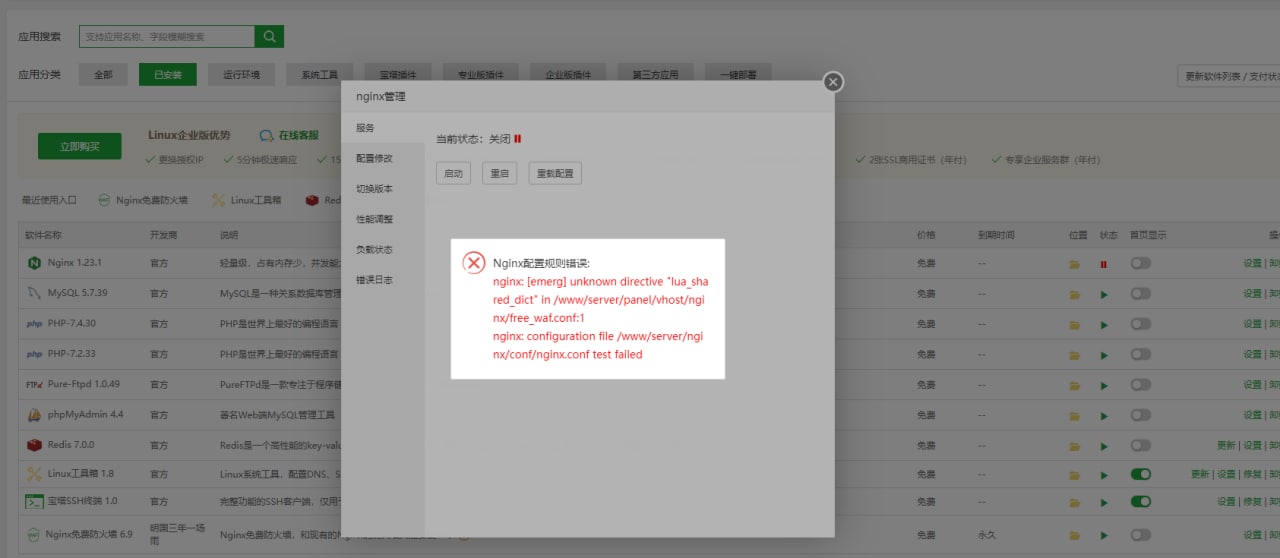This screenshot has width=1280, height=558.
Task: Click the 重启 button
Action: click(x=499, y=173)
